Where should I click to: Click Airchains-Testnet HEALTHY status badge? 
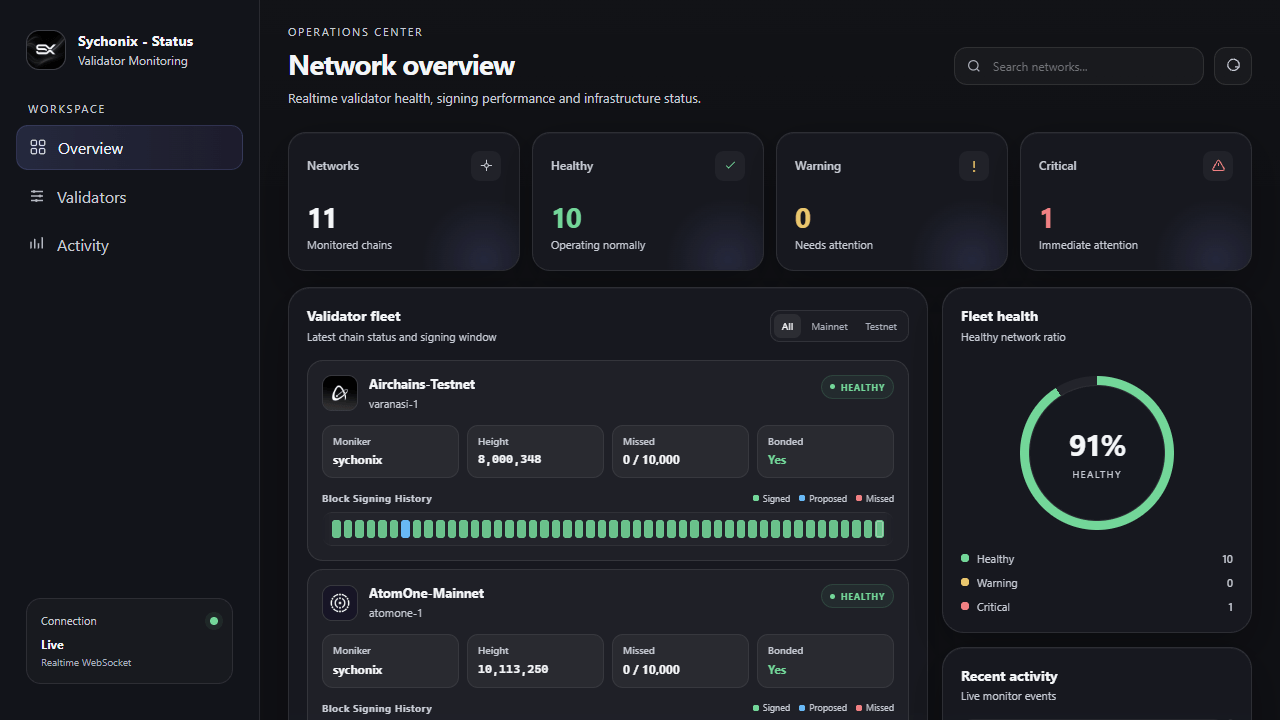(x=857, y=387)
